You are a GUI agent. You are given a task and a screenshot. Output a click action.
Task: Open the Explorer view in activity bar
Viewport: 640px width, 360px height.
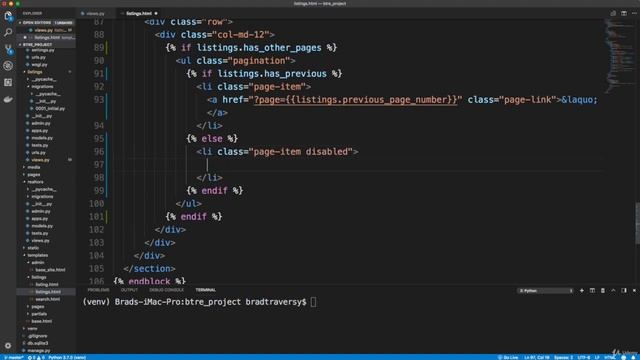click(8, 16)
